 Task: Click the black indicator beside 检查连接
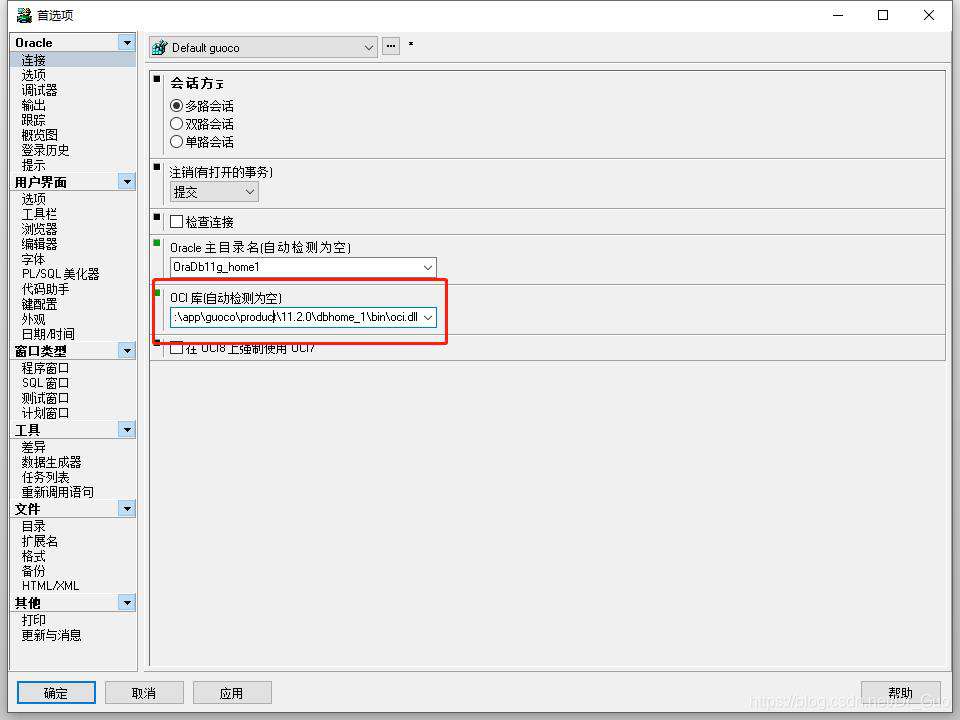point(157,217)
